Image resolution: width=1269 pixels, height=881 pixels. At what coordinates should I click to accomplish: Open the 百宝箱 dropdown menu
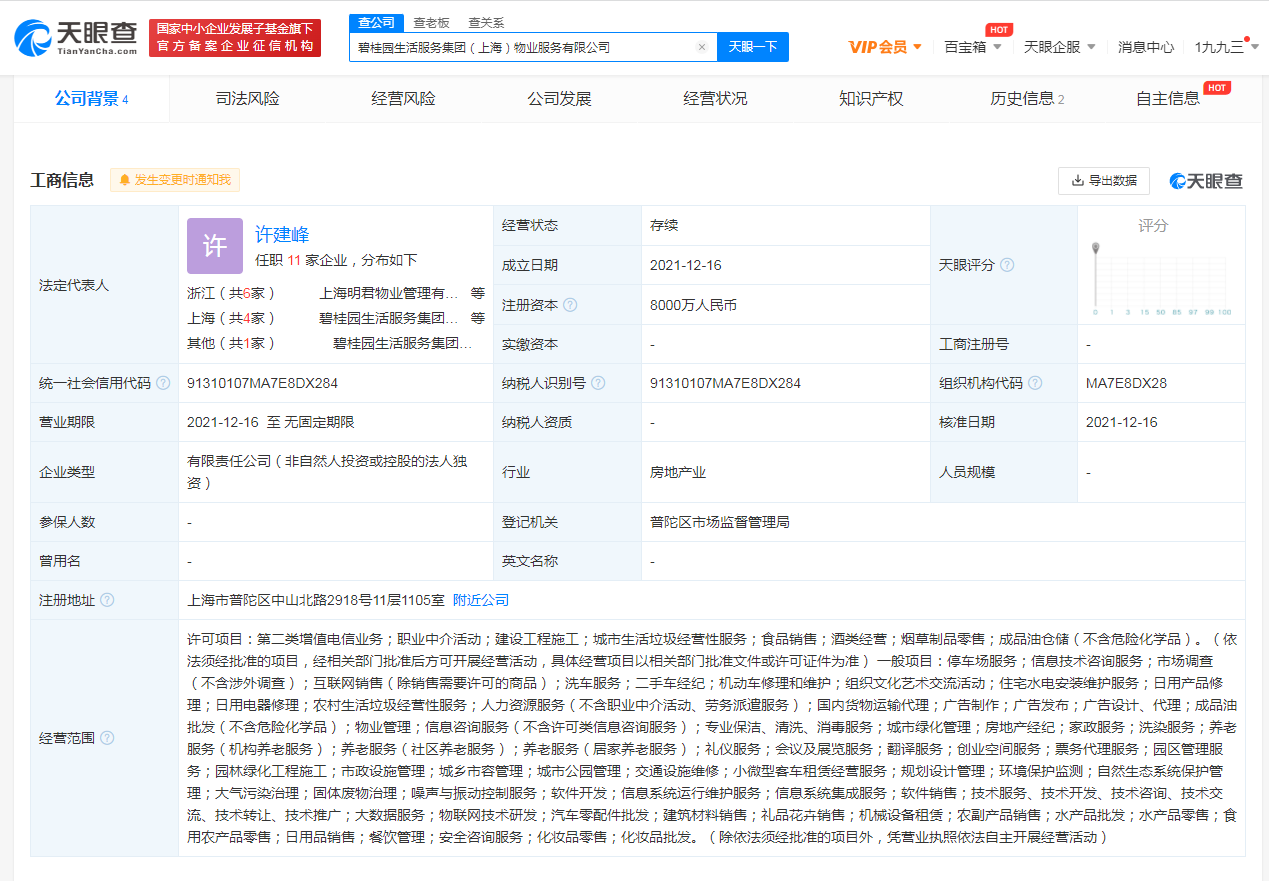coord(973,47)
